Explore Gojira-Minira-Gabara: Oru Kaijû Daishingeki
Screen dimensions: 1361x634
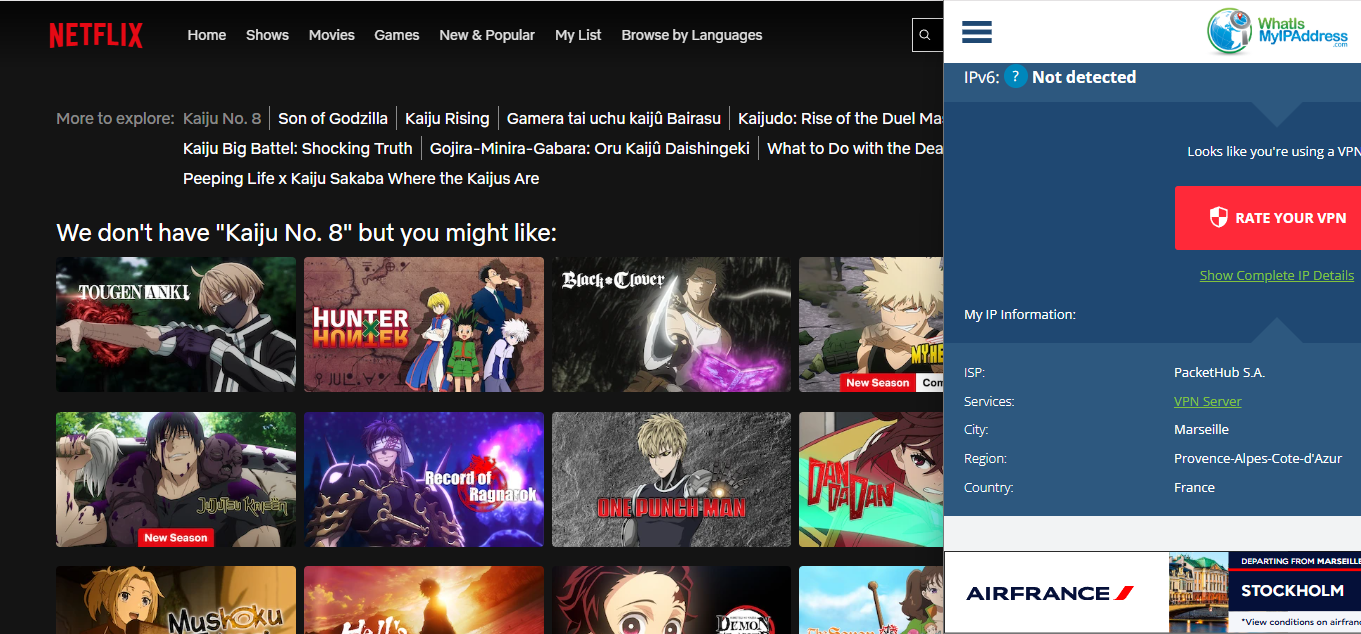point(590,148)
